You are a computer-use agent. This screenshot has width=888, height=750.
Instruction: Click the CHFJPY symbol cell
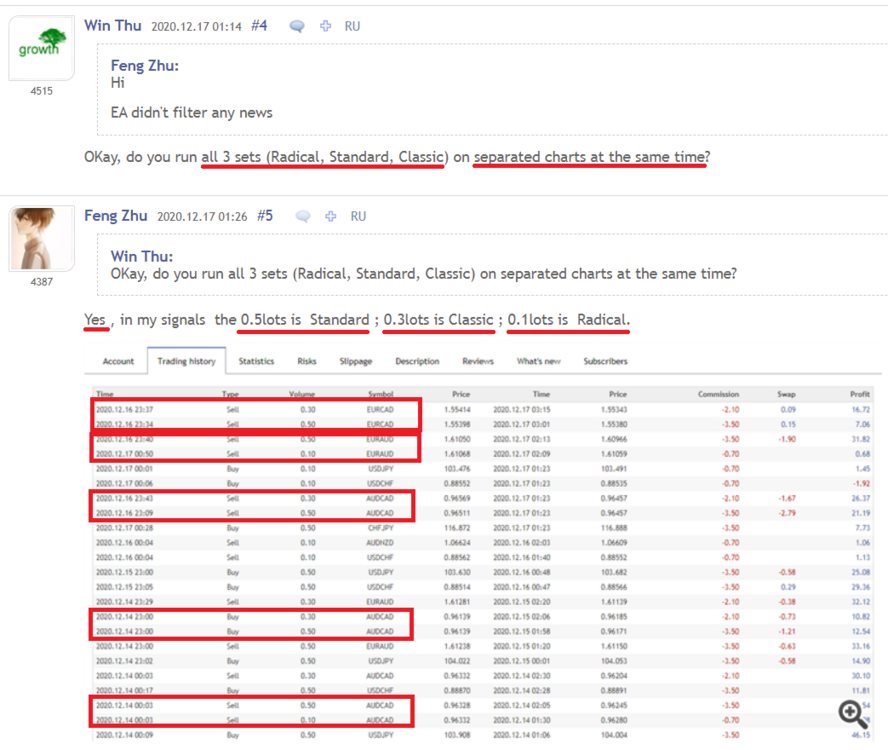click(x=380, y=528)
